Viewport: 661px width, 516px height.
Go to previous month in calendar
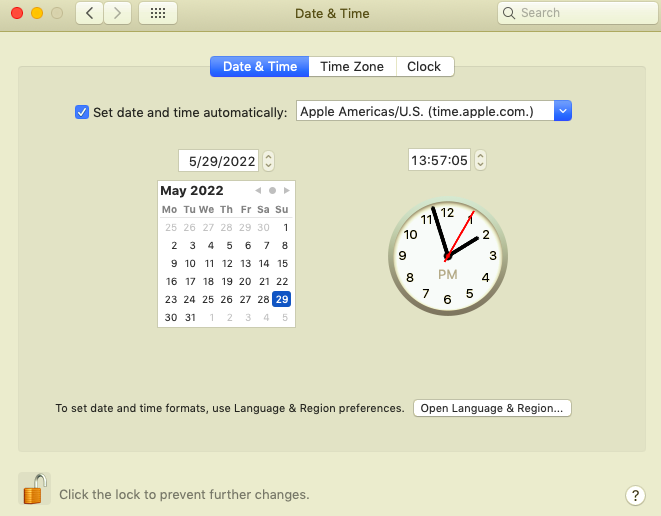[x=258, y=191]
